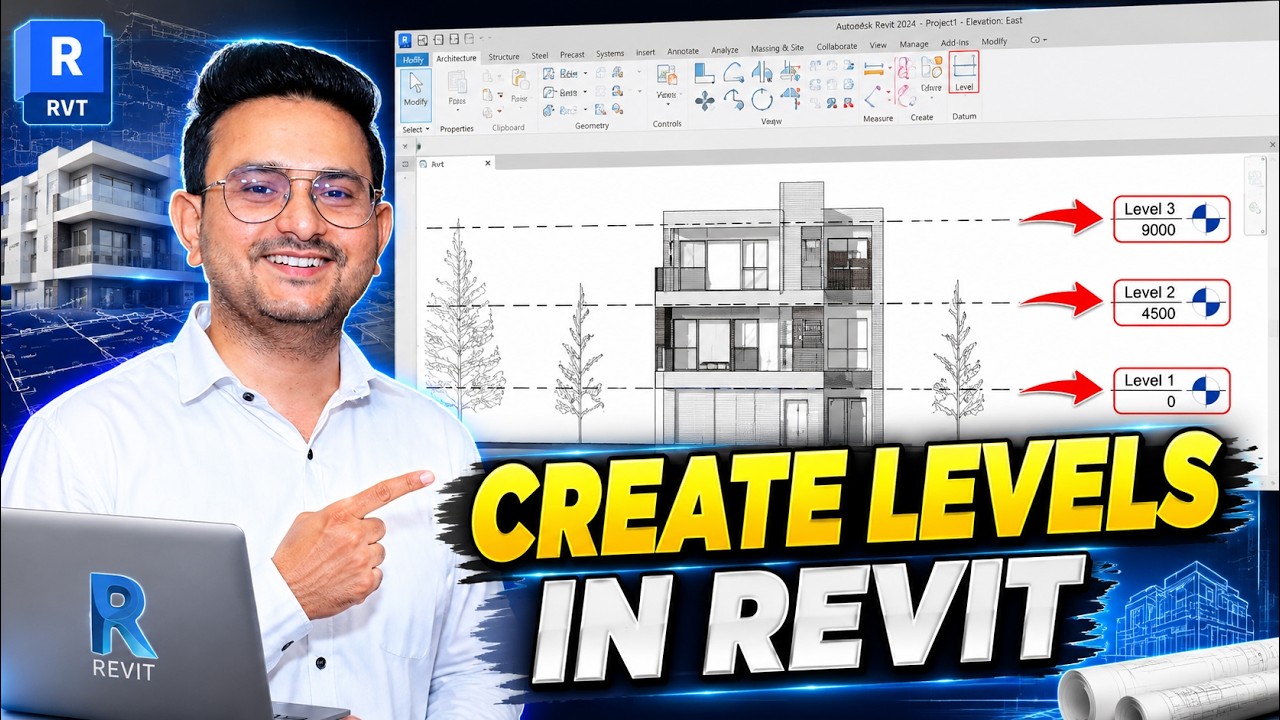Click the Paste clipboard icon

click(x=520, y=79)
